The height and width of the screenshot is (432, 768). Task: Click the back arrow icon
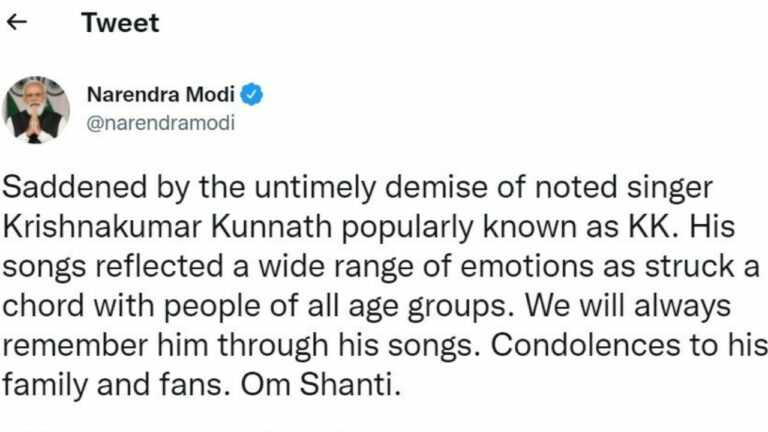tap(16, 24)
